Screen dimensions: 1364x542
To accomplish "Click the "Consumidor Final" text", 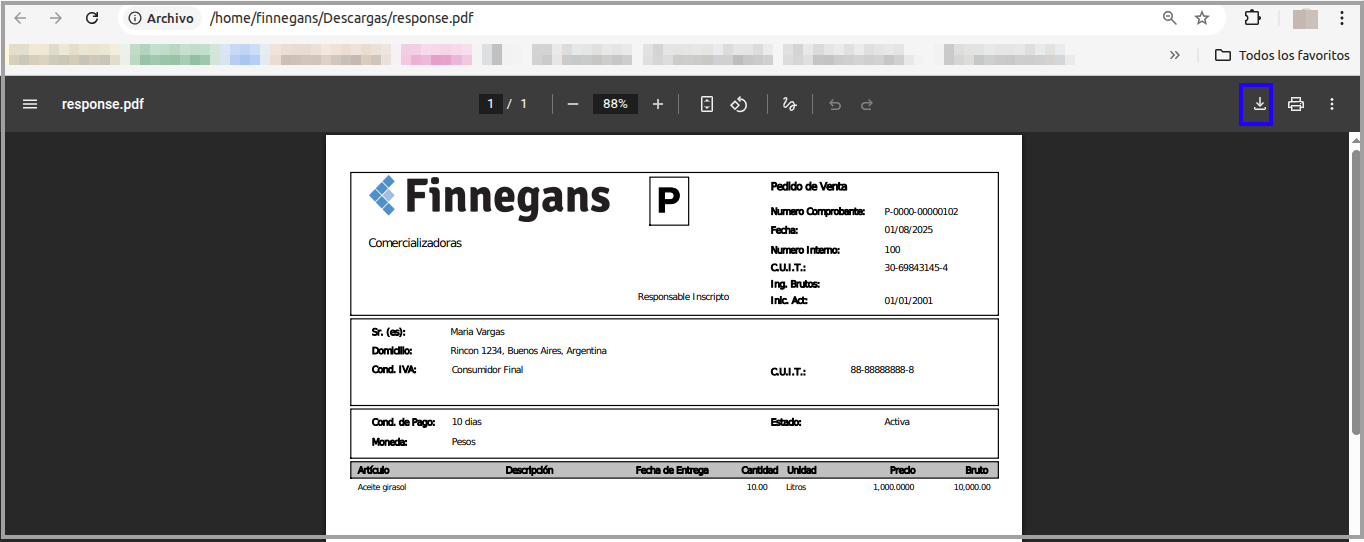I will click(487, 370).
